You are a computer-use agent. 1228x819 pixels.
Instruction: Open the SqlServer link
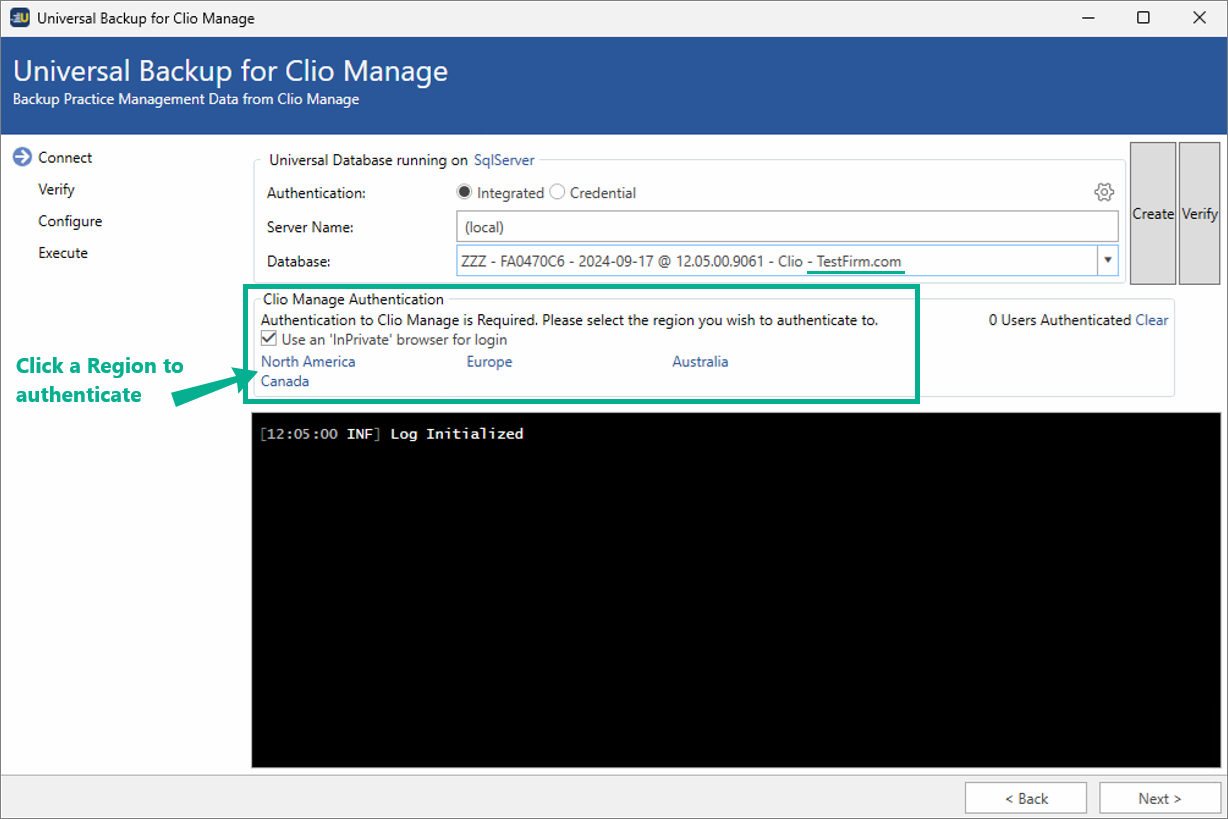click(x=504, y=160)
